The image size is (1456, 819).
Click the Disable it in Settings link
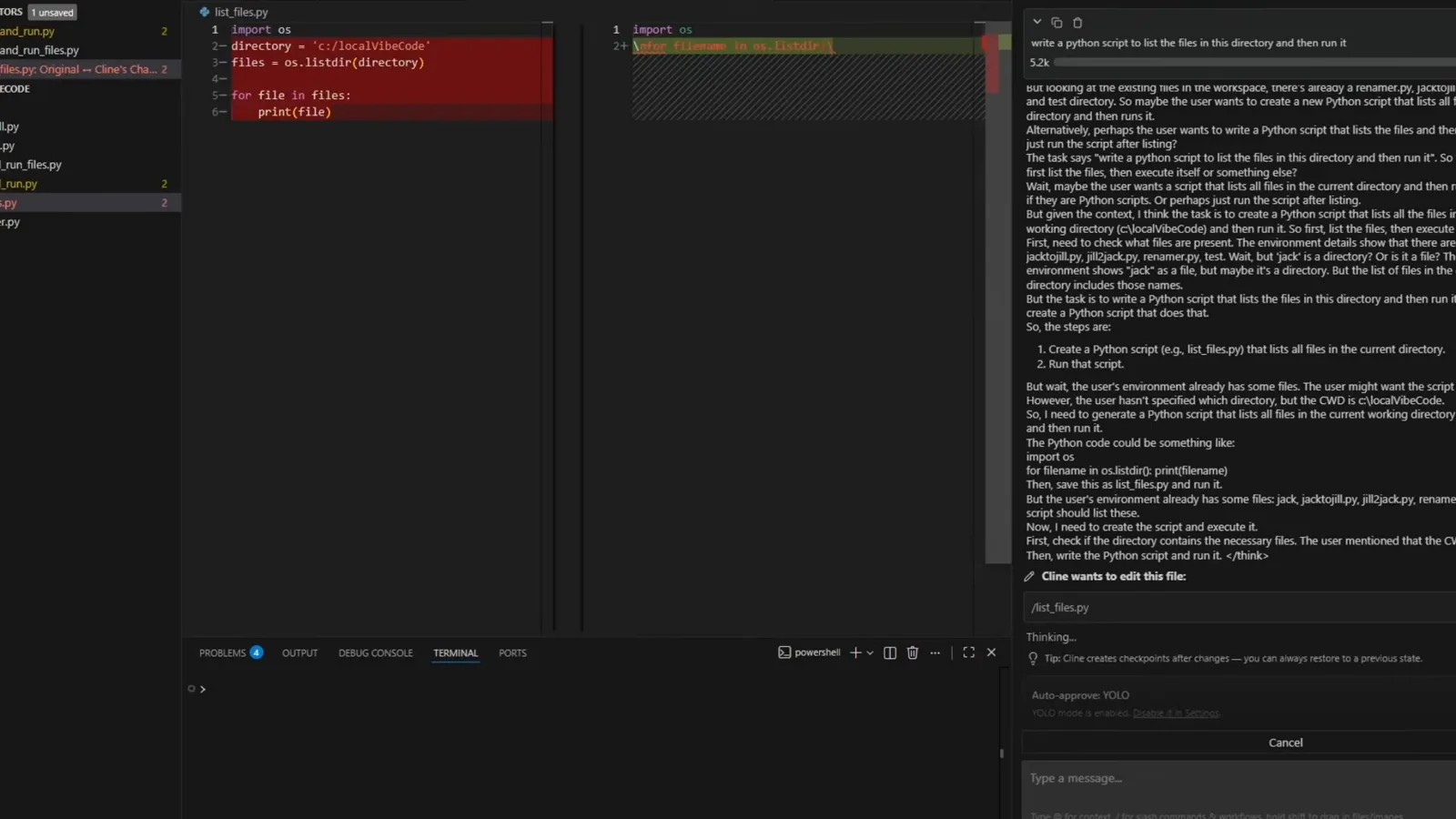coord(1176,713)
